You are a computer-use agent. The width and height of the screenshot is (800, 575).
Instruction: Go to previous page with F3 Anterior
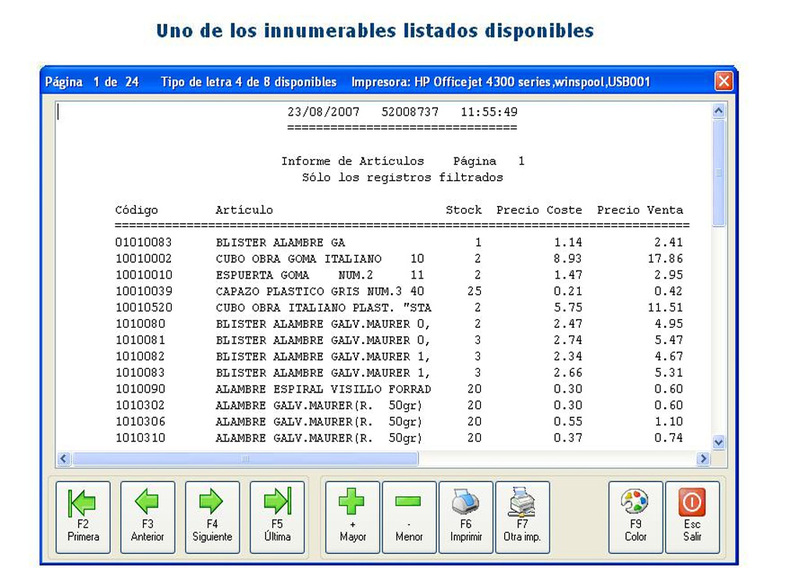click(147, 517)
